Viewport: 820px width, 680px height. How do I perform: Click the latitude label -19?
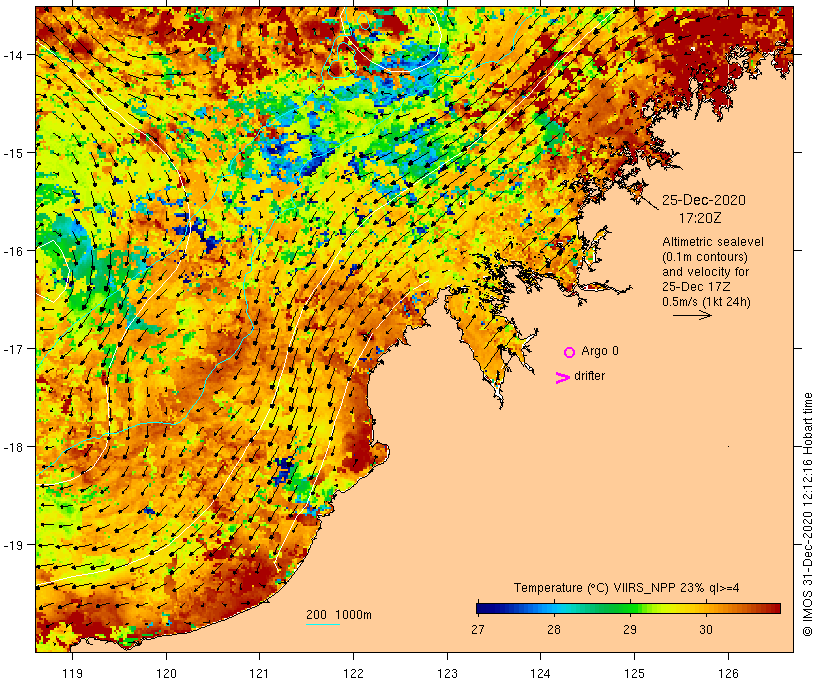pos(13,545)
